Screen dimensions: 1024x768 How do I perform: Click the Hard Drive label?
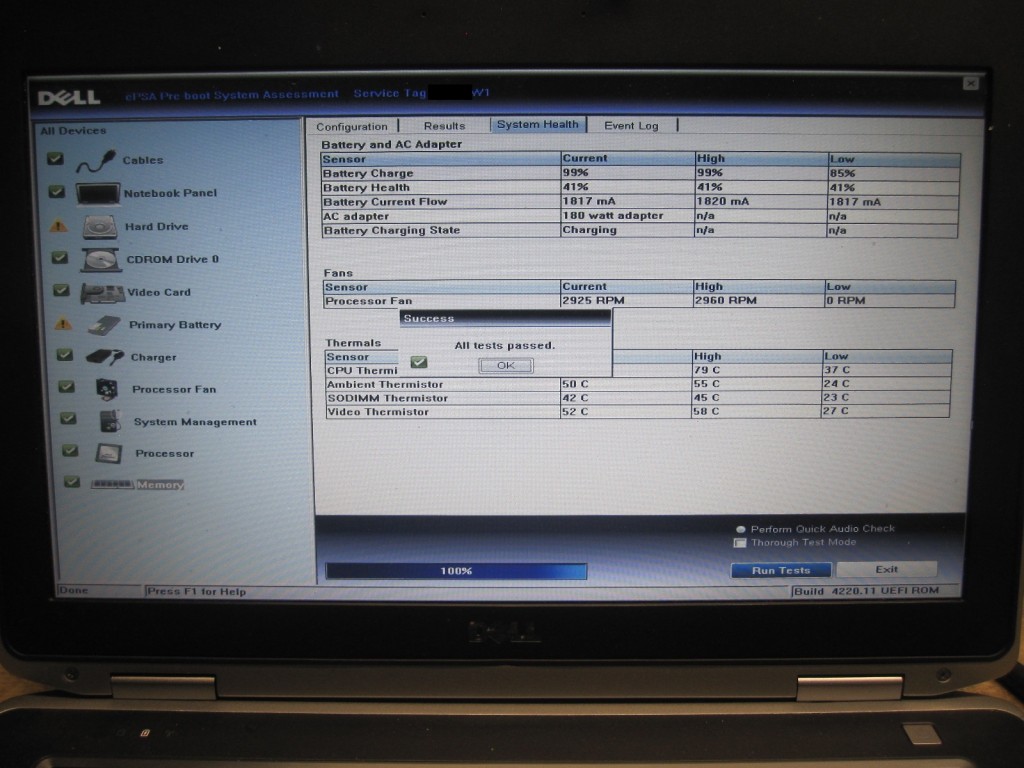[x=157, y=227]
